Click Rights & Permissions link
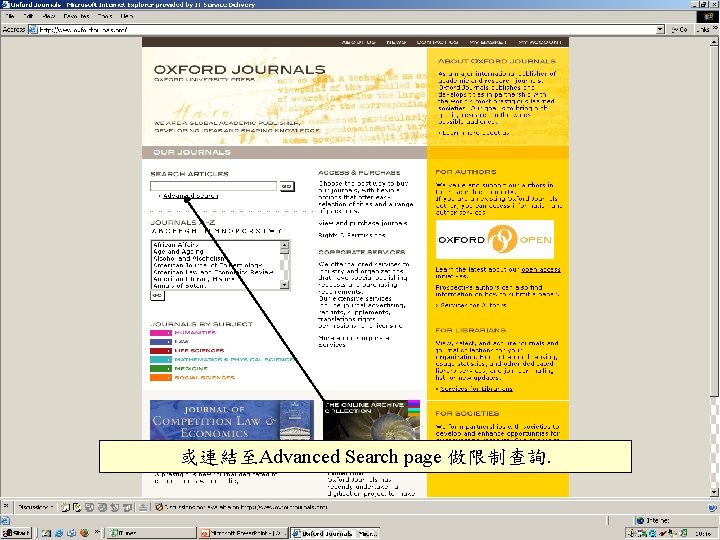The height and width of the screenshot is (540, 720). click(x=352, y=235)
